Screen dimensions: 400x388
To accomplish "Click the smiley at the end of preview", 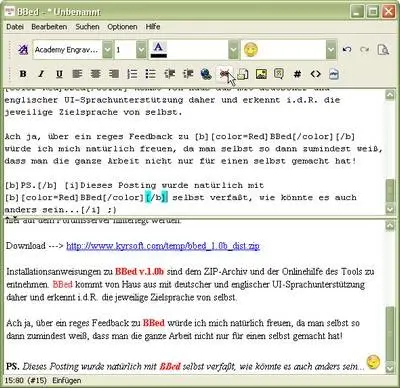I will tap(373, 362).
